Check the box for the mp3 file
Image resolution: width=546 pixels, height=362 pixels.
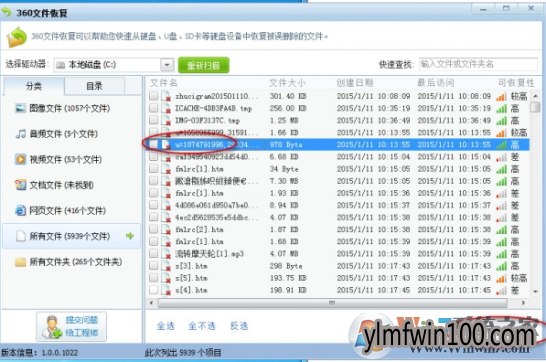pos(153,253)
